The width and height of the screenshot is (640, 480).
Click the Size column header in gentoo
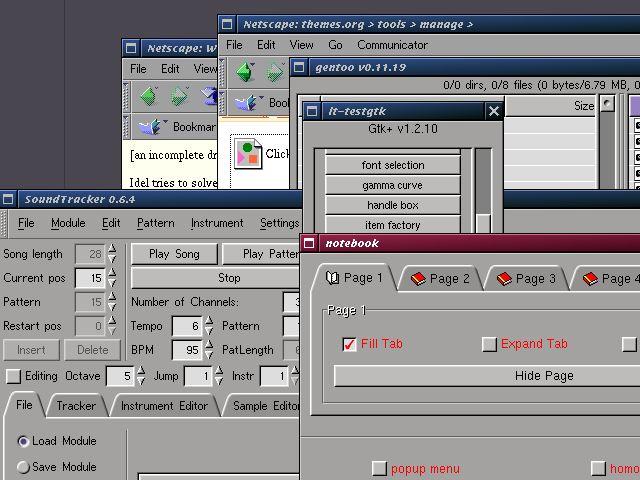point(549,106)
